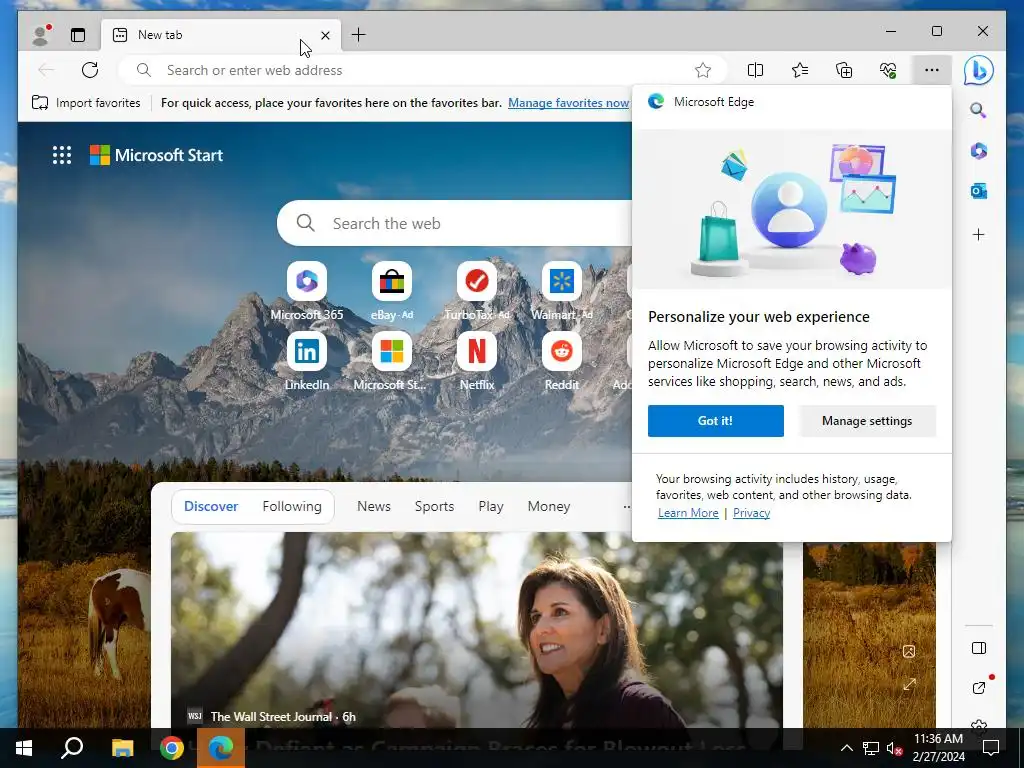The height and width of the screenshot is (768, 1024).
Task: Open link in external window sidebar icon
Action: click(978, 688)
